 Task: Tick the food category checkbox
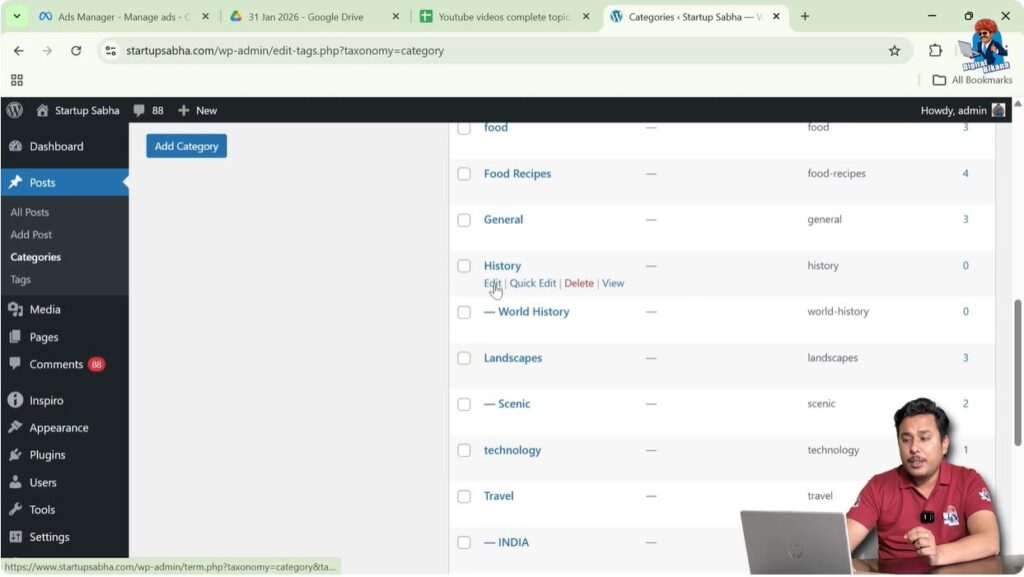[x=464, y=128]
